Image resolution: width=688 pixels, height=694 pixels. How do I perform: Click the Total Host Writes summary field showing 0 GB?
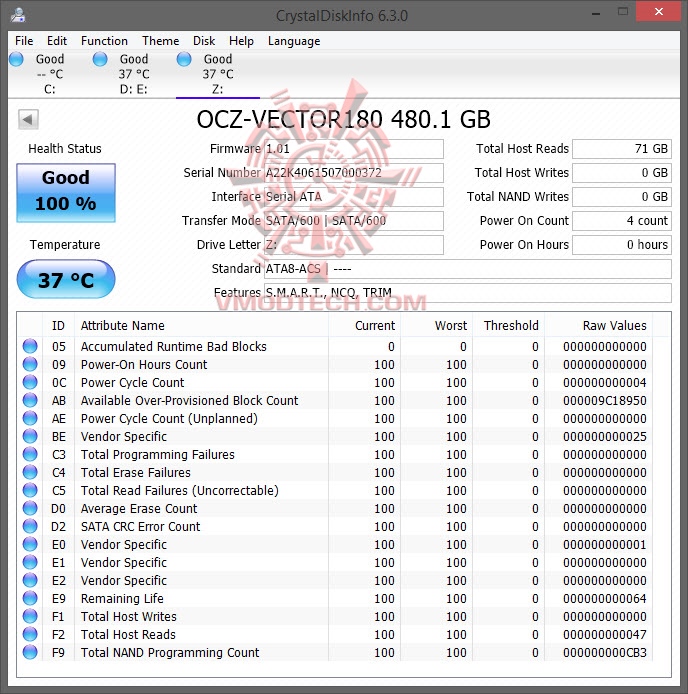(x=622, y=173)
